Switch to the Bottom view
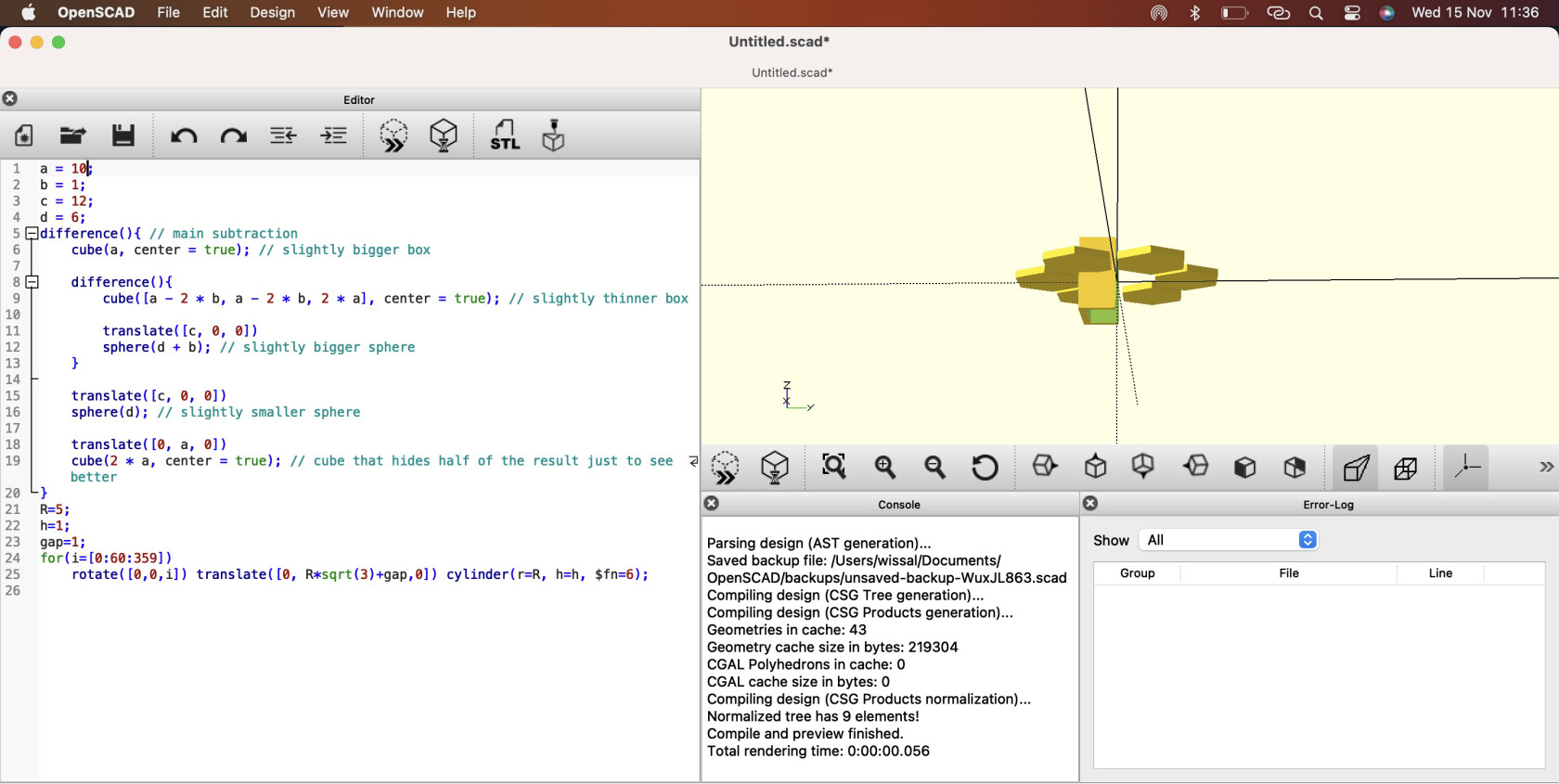This screenshot has width=1559, height=784. coord(1144,467)
